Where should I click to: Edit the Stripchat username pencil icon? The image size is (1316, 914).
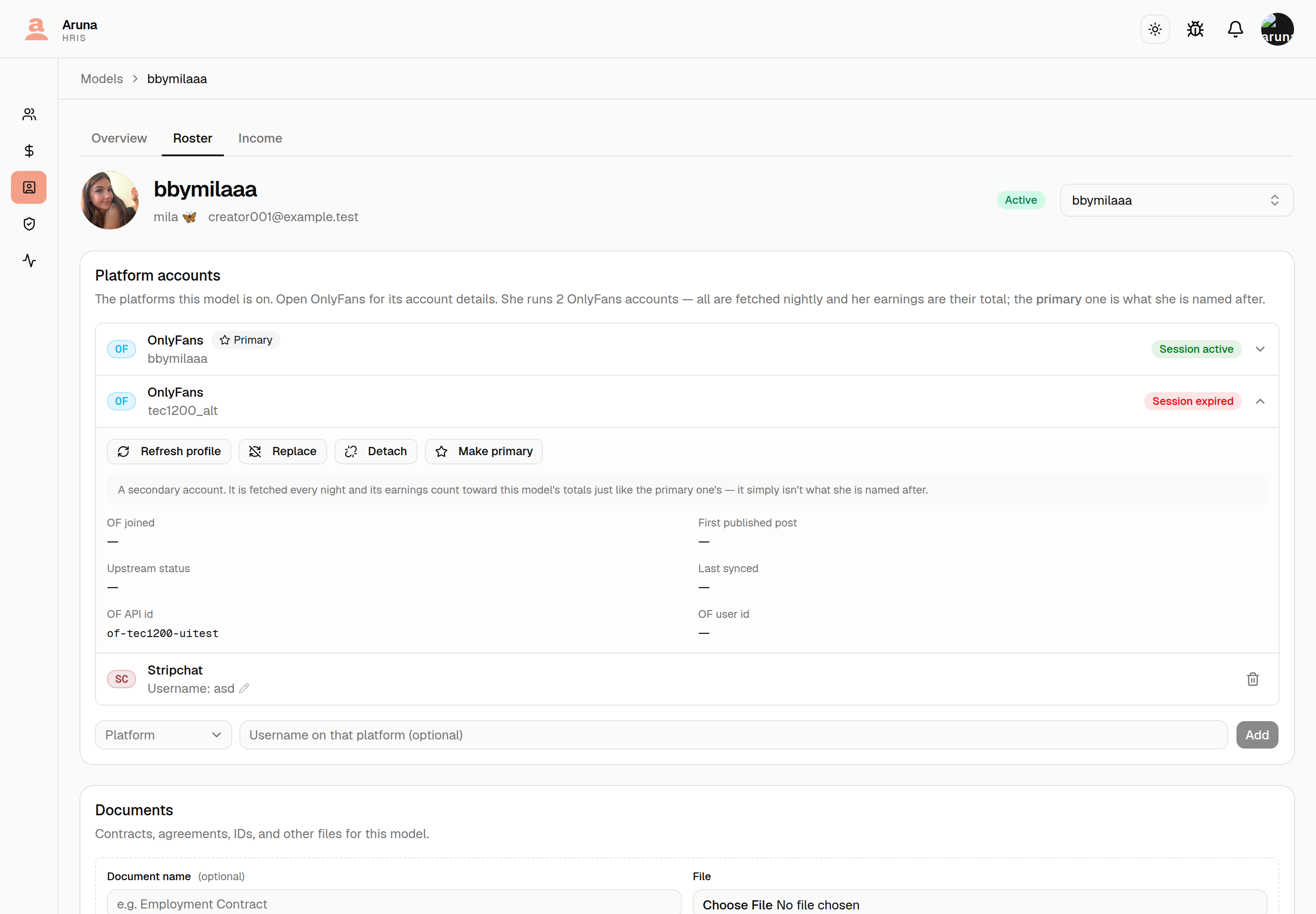click(x=244, y=688)
